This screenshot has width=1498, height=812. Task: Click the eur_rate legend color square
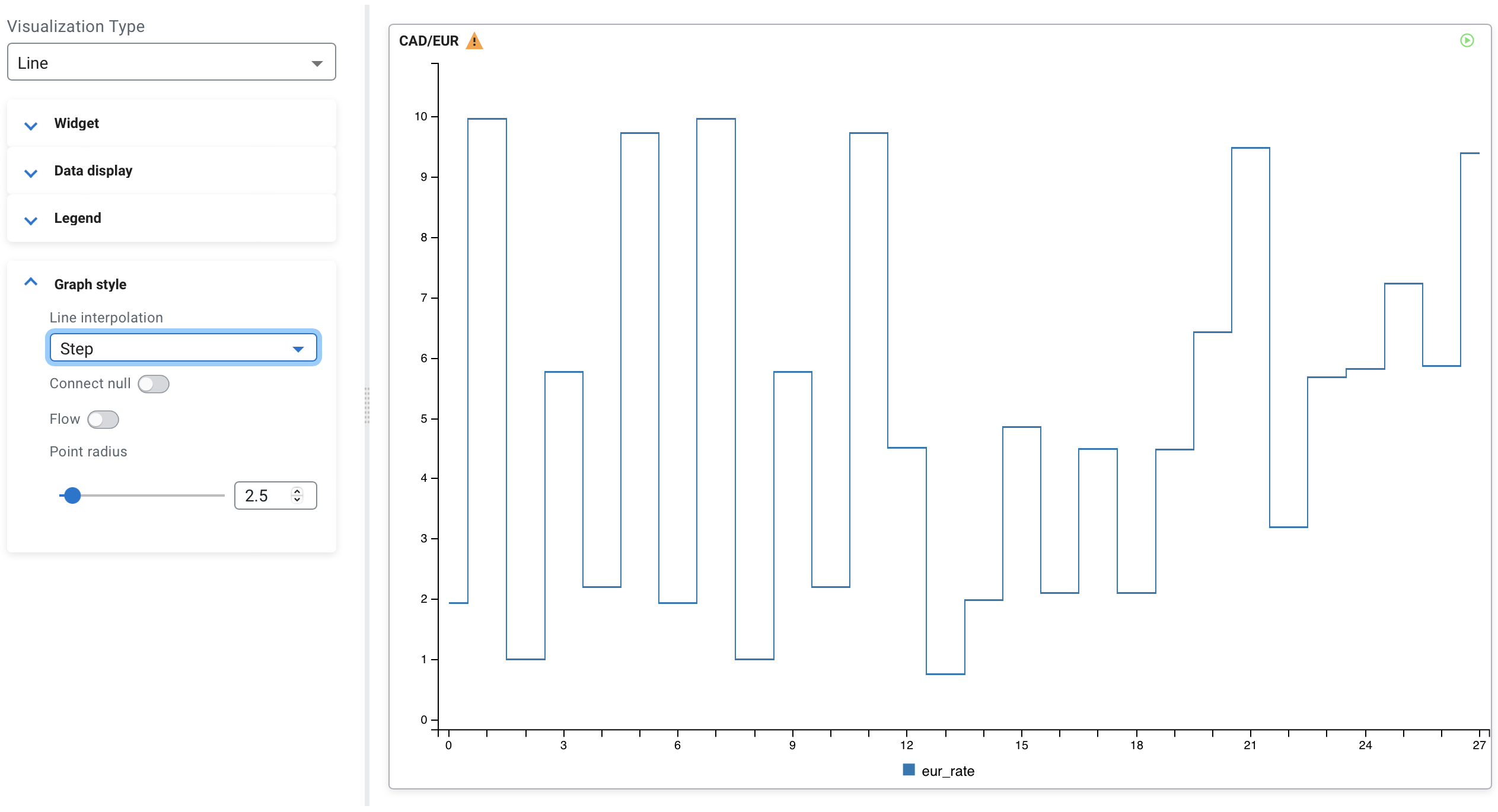pos(908,770)
